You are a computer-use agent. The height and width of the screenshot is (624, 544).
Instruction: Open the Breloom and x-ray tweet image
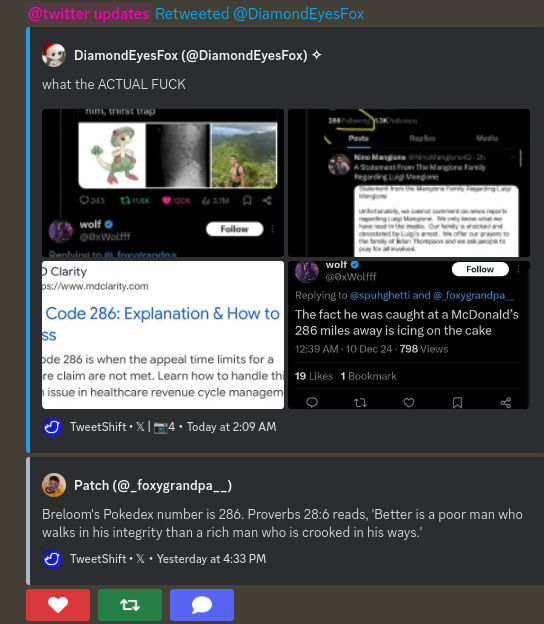pyautogui.click(x=163, y=183)
